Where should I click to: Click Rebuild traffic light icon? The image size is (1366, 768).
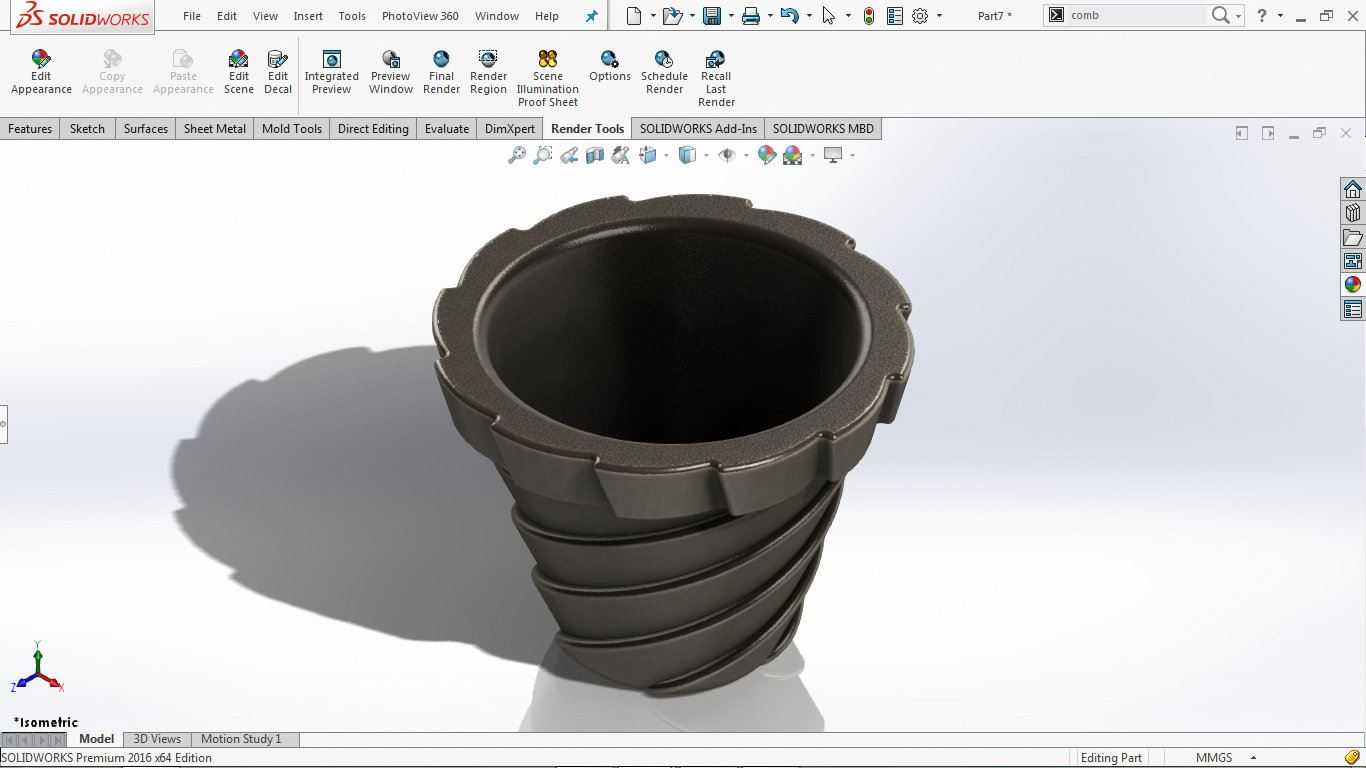(x=869, y=15)
